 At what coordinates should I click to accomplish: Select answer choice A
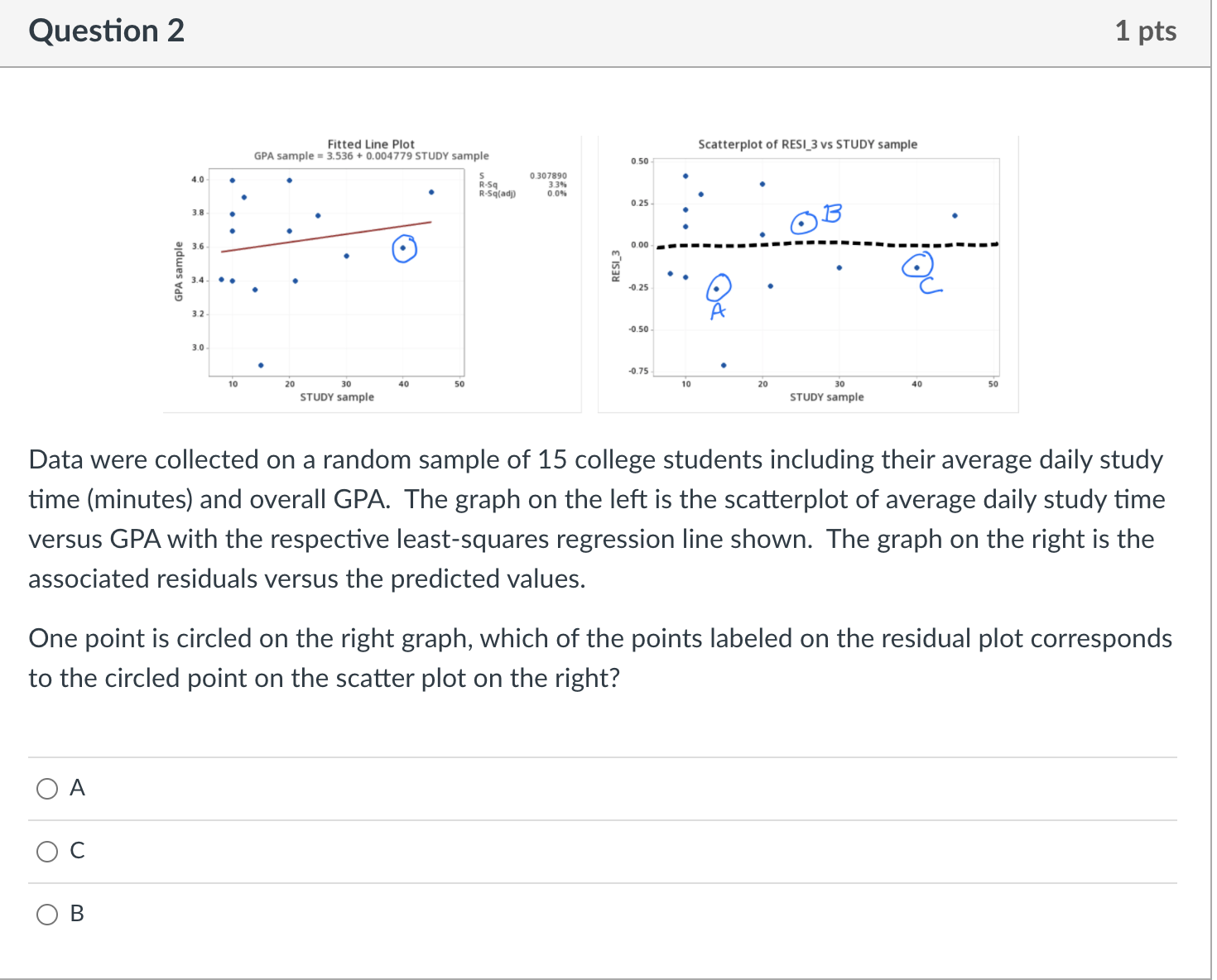pyautogui.click(x=47, y=789)
